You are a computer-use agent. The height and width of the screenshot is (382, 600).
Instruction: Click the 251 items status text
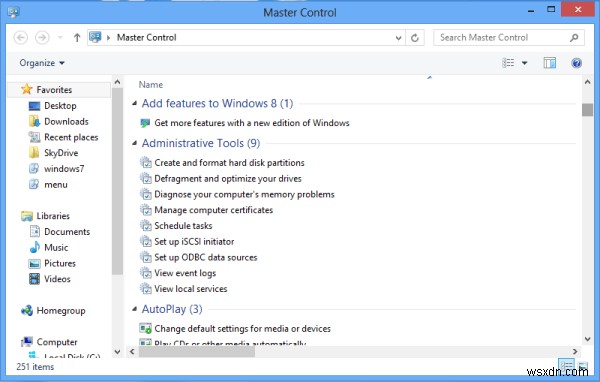click(x=35, y=367)
